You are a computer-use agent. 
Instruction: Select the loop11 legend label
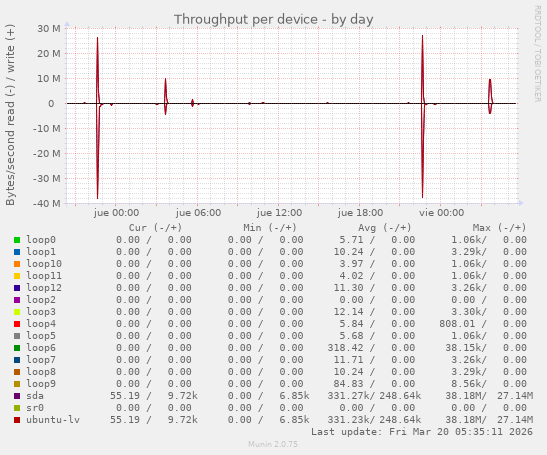(44, 276)
